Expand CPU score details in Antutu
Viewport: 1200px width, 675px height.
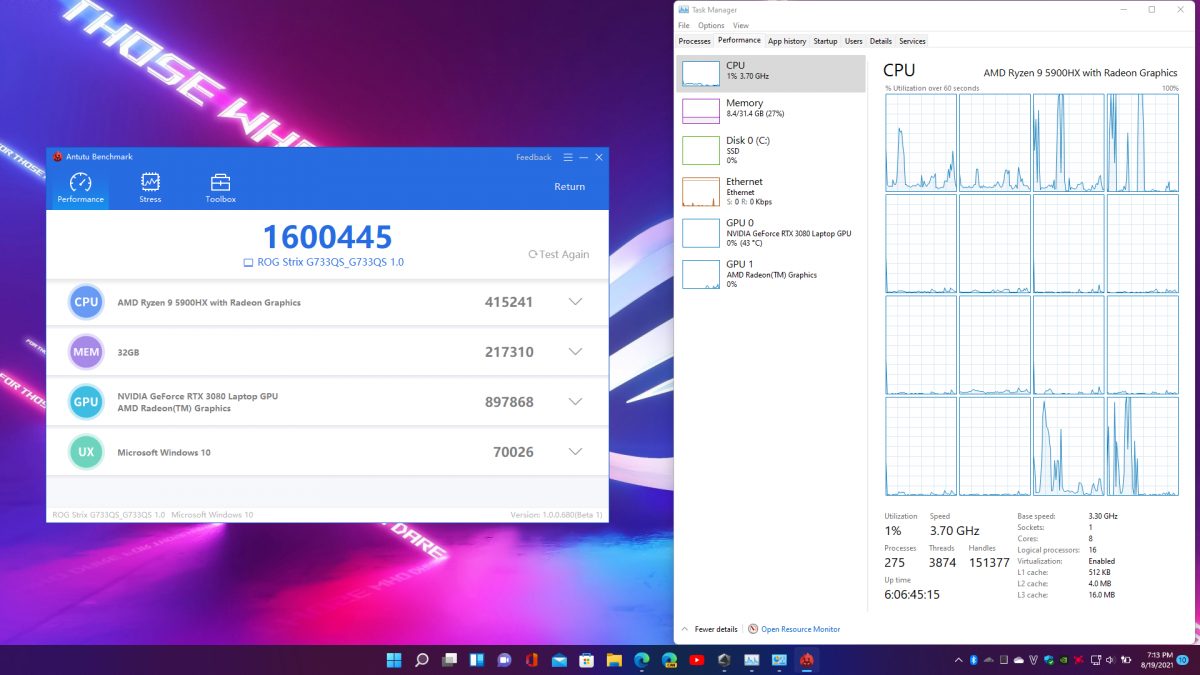(x=575, y=302)
